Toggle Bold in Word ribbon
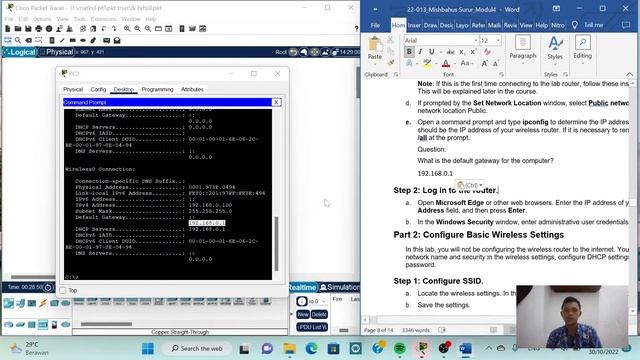 (x=409, y=52)
